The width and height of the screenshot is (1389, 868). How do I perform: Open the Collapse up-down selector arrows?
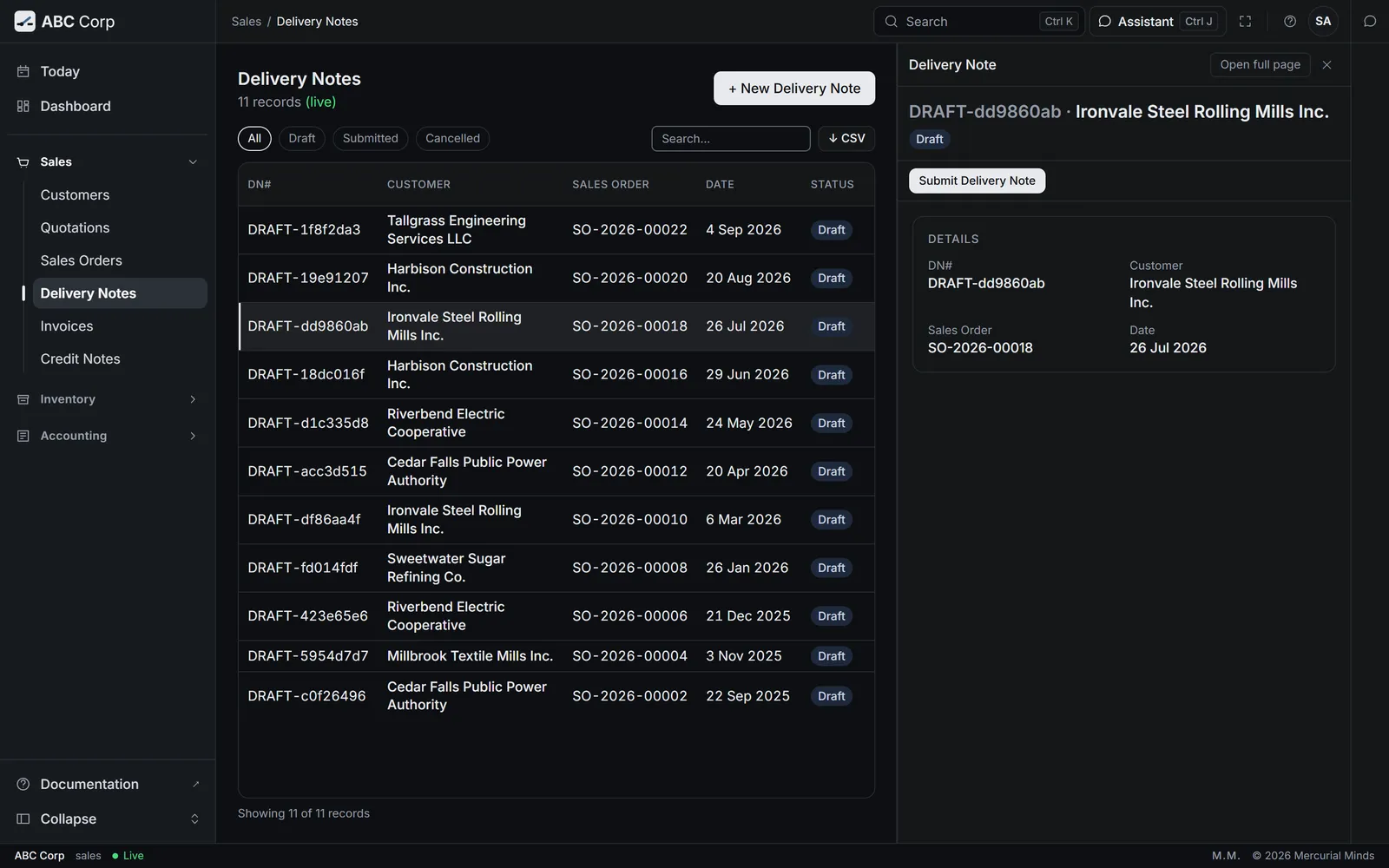tap(194, 819)
